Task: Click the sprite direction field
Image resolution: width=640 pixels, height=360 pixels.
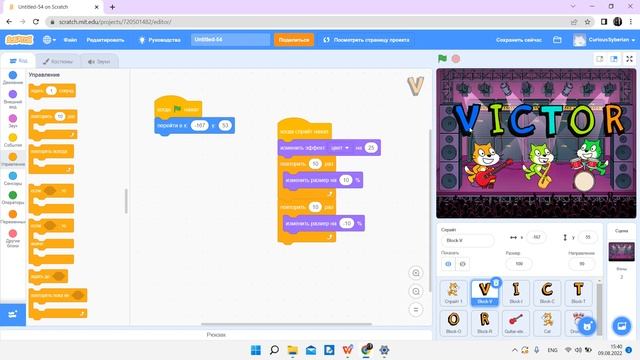Action: pyautogui.click(x=582, y=264)
